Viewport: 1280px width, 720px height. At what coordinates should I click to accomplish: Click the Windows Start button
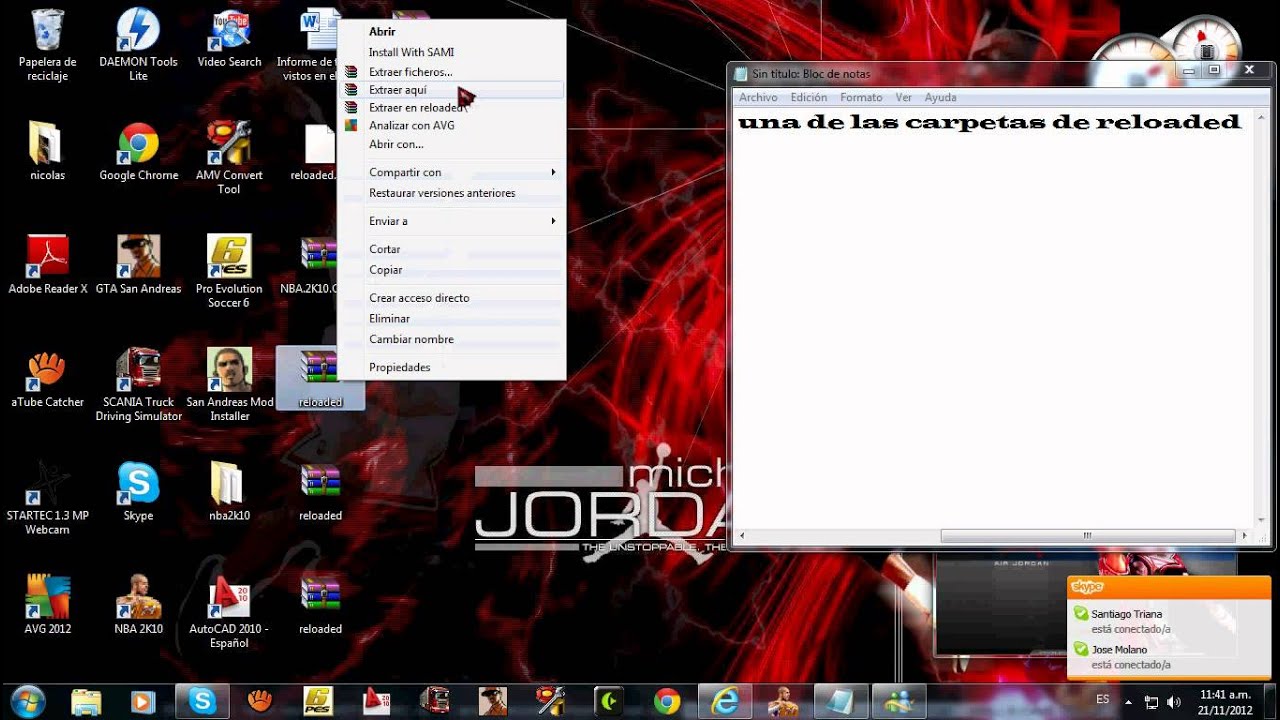click(27, 700)
